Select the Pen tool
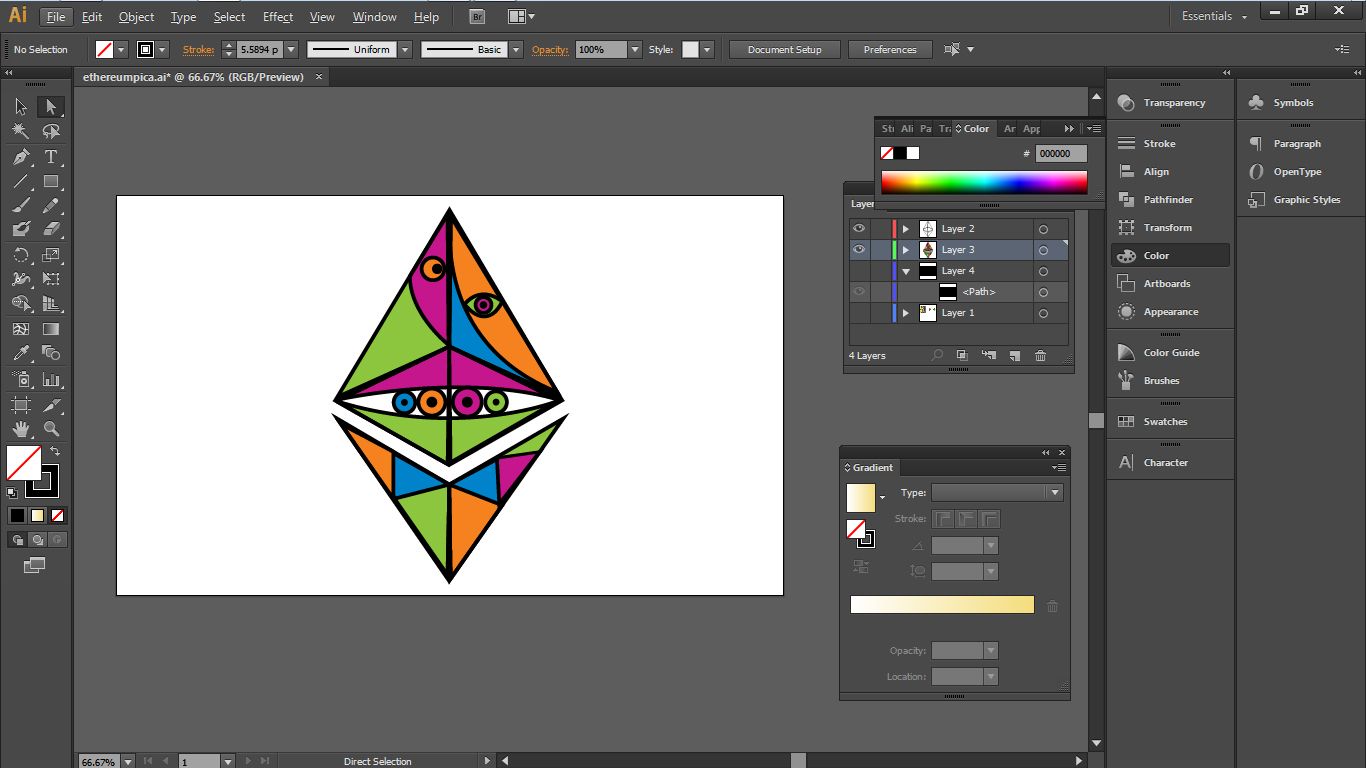1366x768 pixels. (21, 157)
